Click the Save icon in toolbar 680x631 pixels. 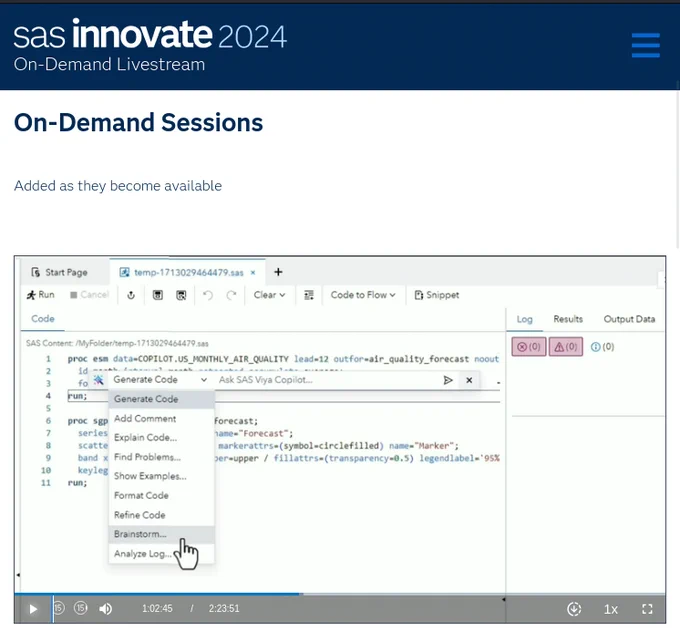coord(158,295)
